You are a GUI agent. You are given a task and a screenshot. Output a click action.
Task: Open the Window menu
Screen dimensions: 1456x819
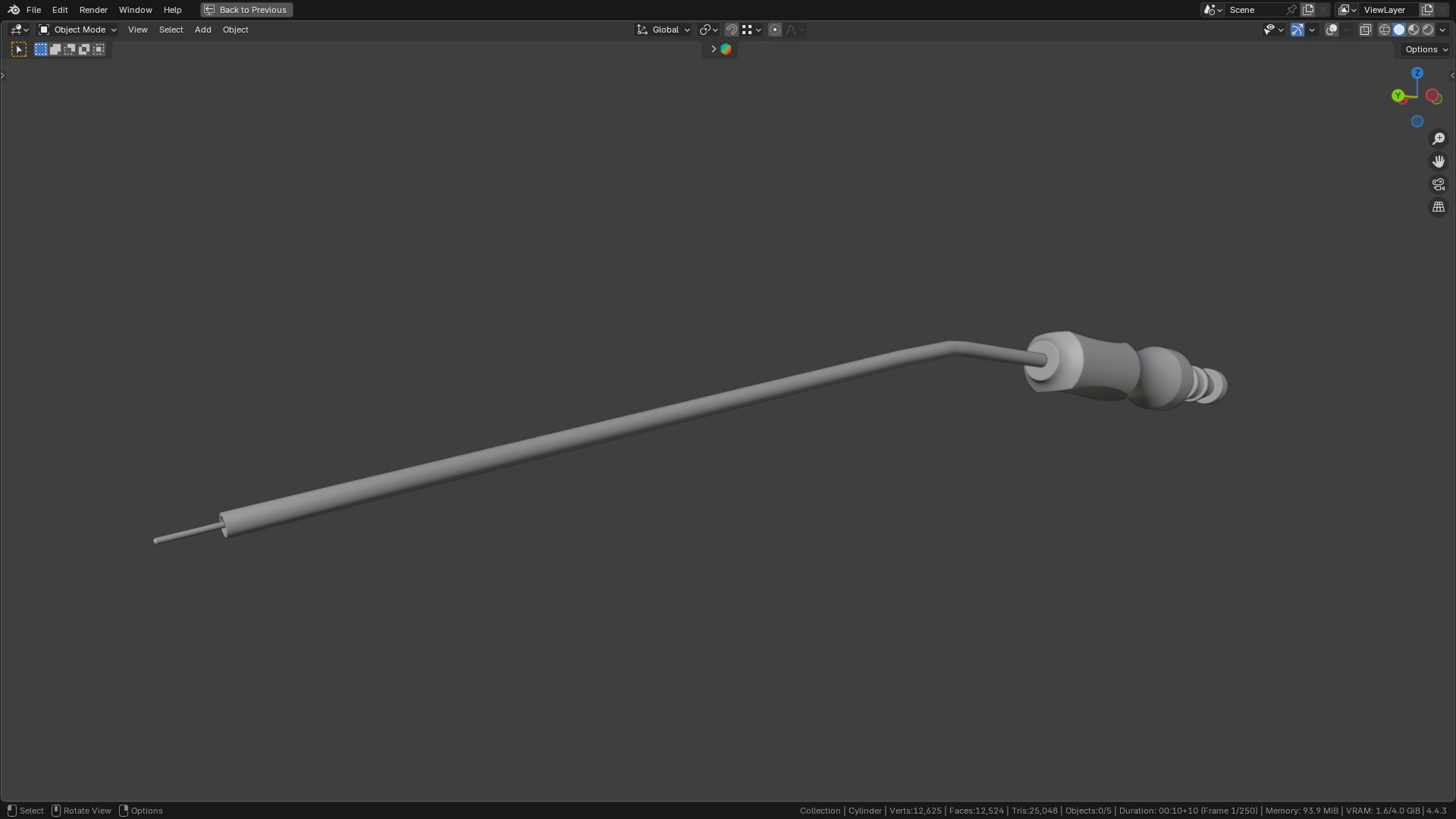135,10
